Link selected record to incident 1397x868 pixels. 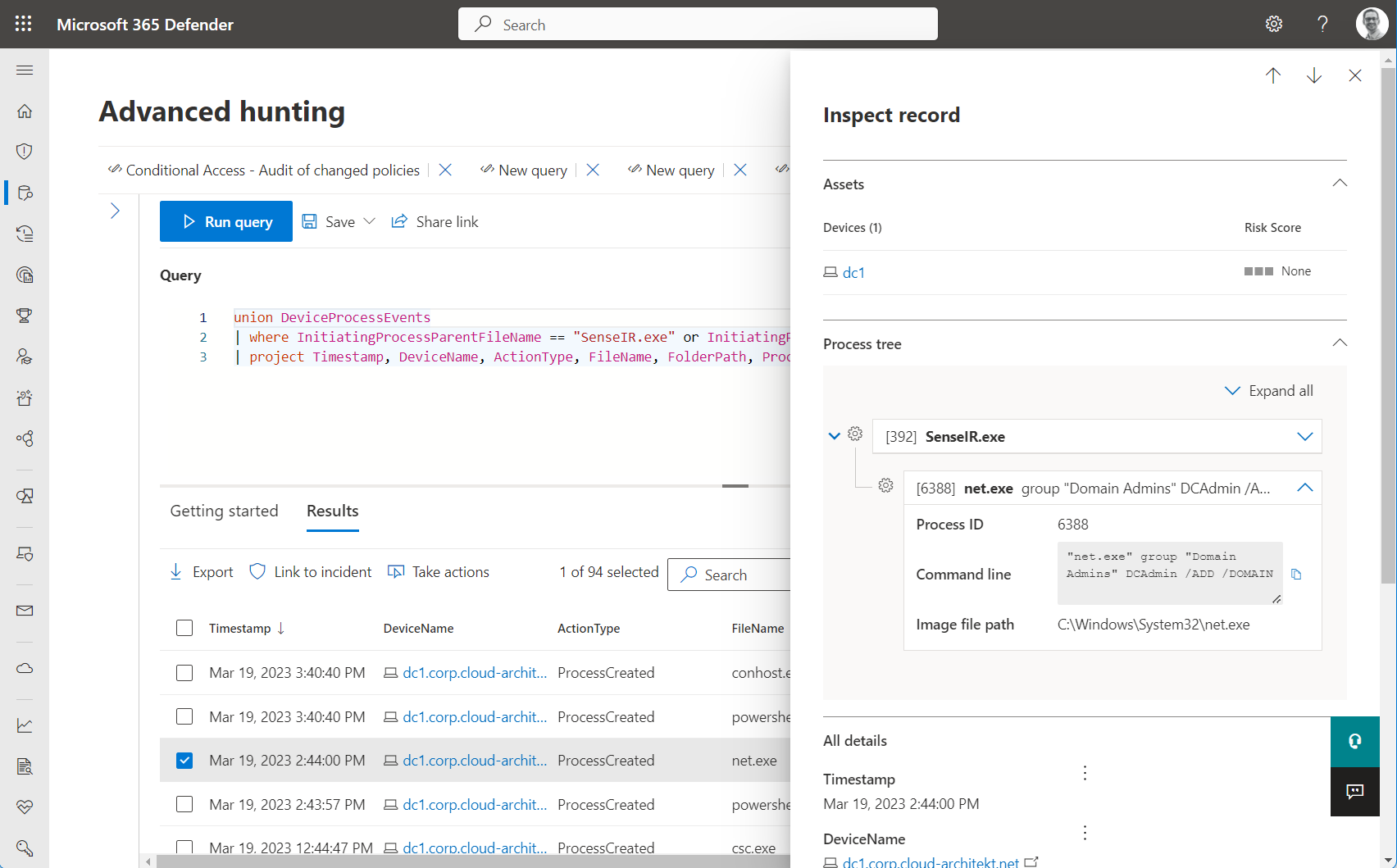[310, 572]
